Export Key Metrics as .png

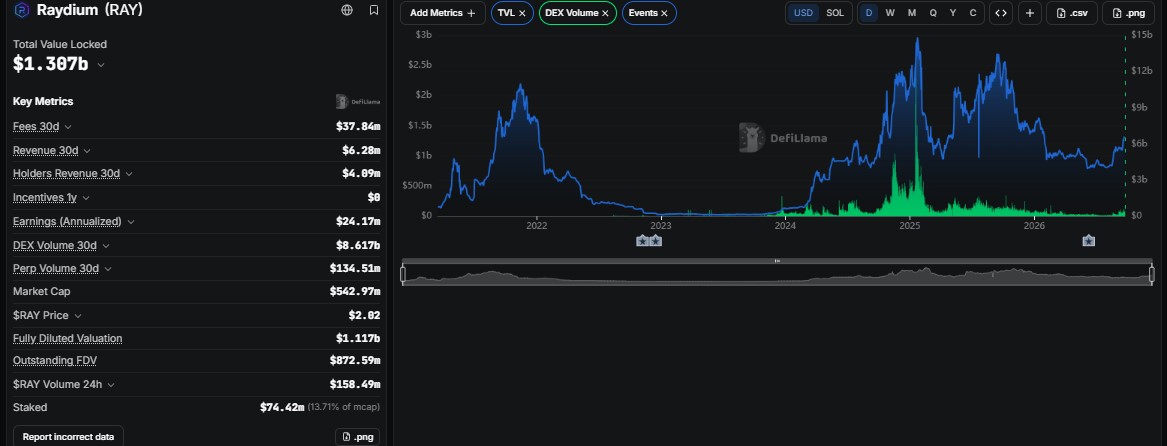[358, 437]
